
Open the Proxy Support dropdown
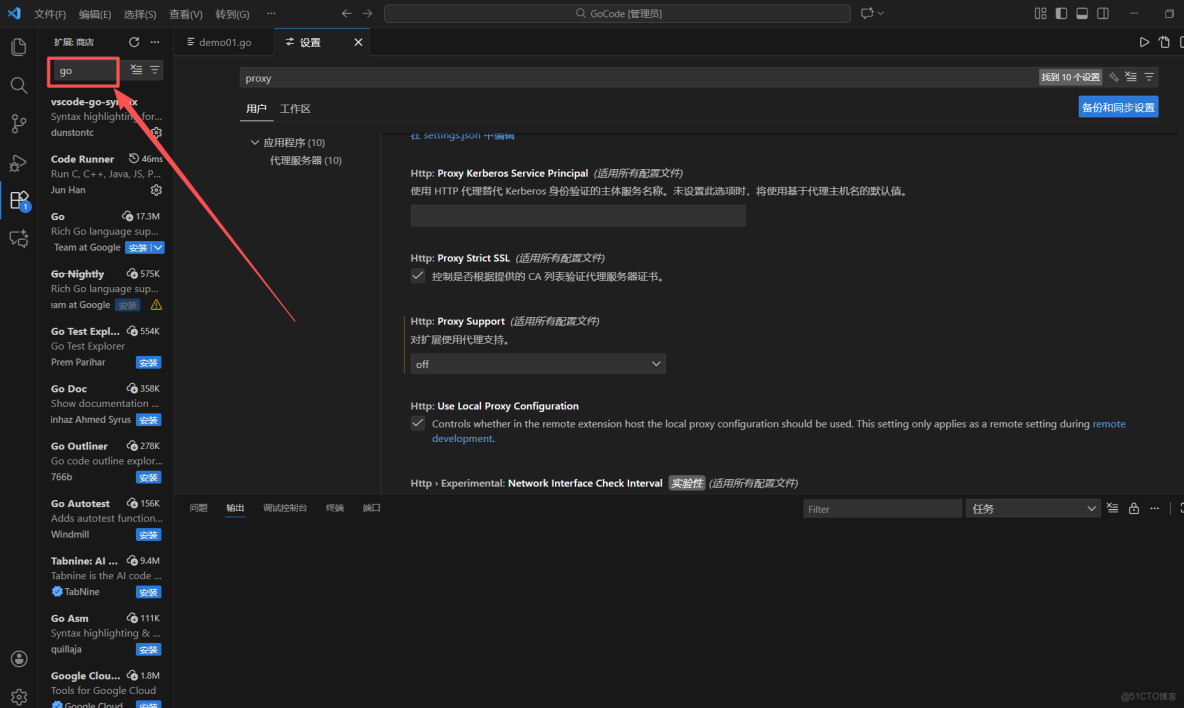(537, 363)
